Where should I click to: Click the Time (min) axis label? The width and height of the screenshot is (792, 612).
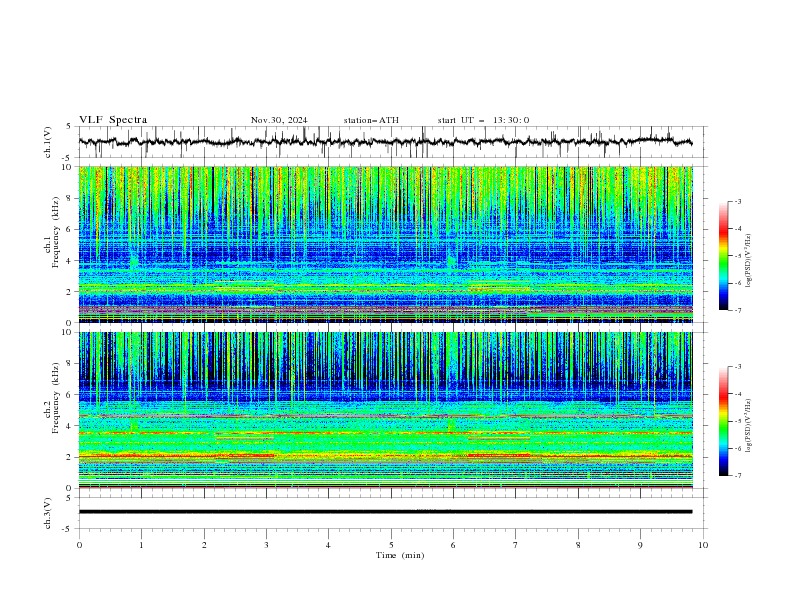pos(400,555)
